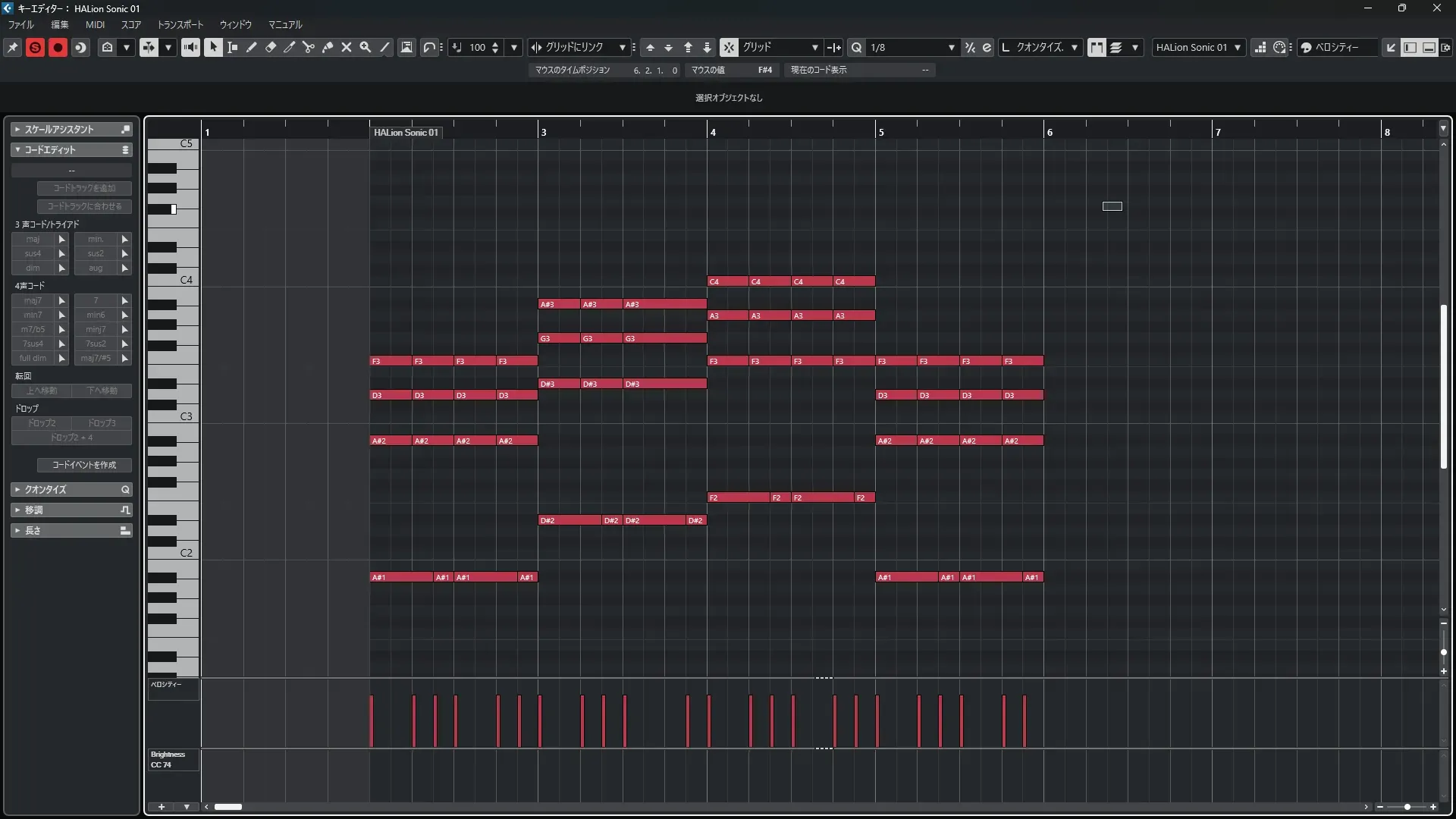
Task: Toggle acoustic feedback speaker button
Action: tap(190, 47)
